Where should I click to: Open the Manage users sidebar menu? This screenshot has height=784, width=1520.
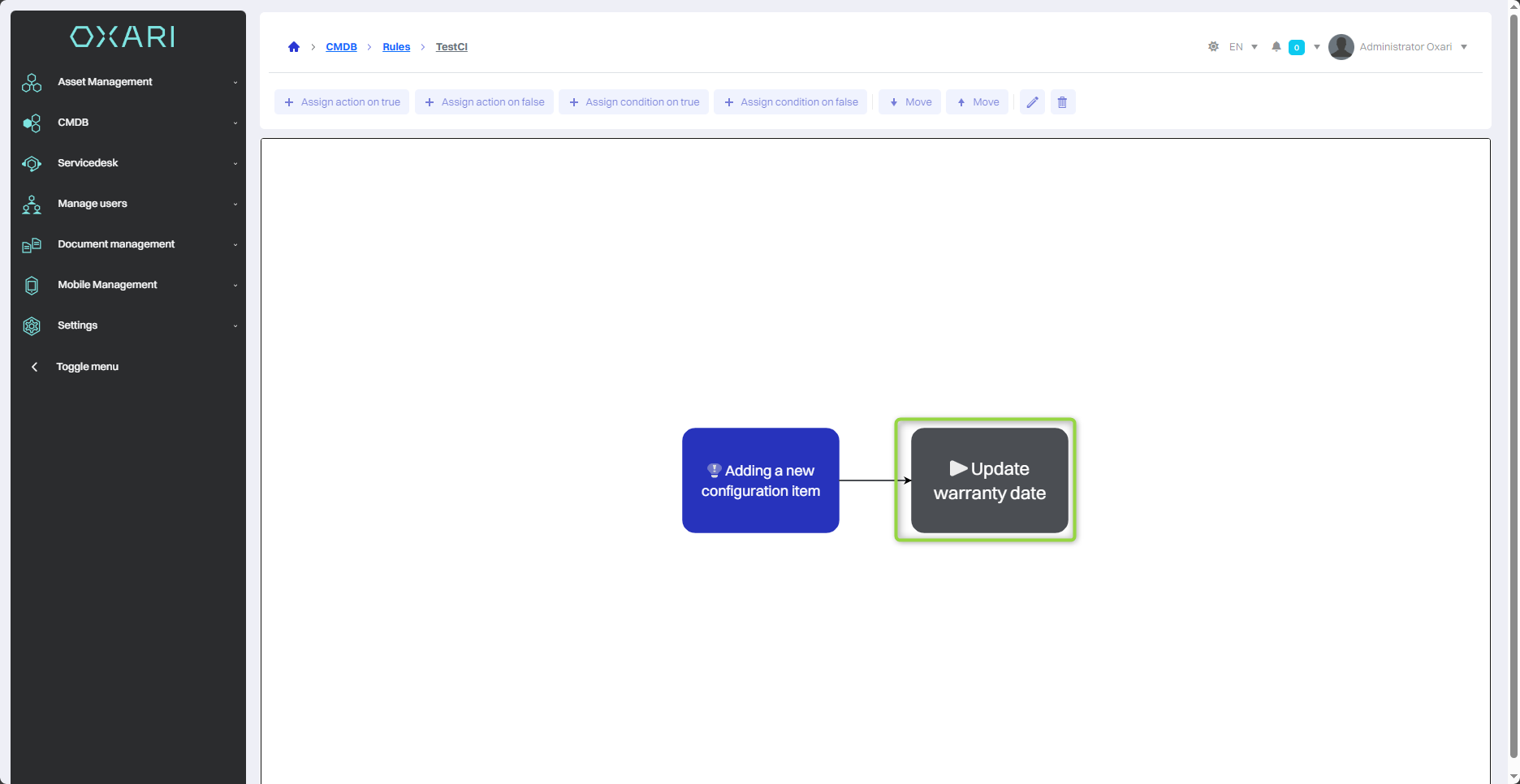[x=92, y=204]
